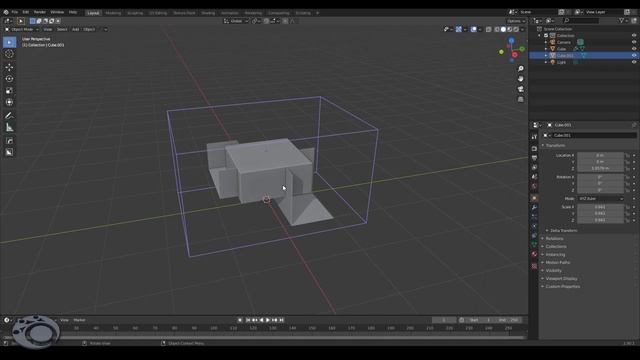
Task: Click the outliner search field
Action: 580,20
